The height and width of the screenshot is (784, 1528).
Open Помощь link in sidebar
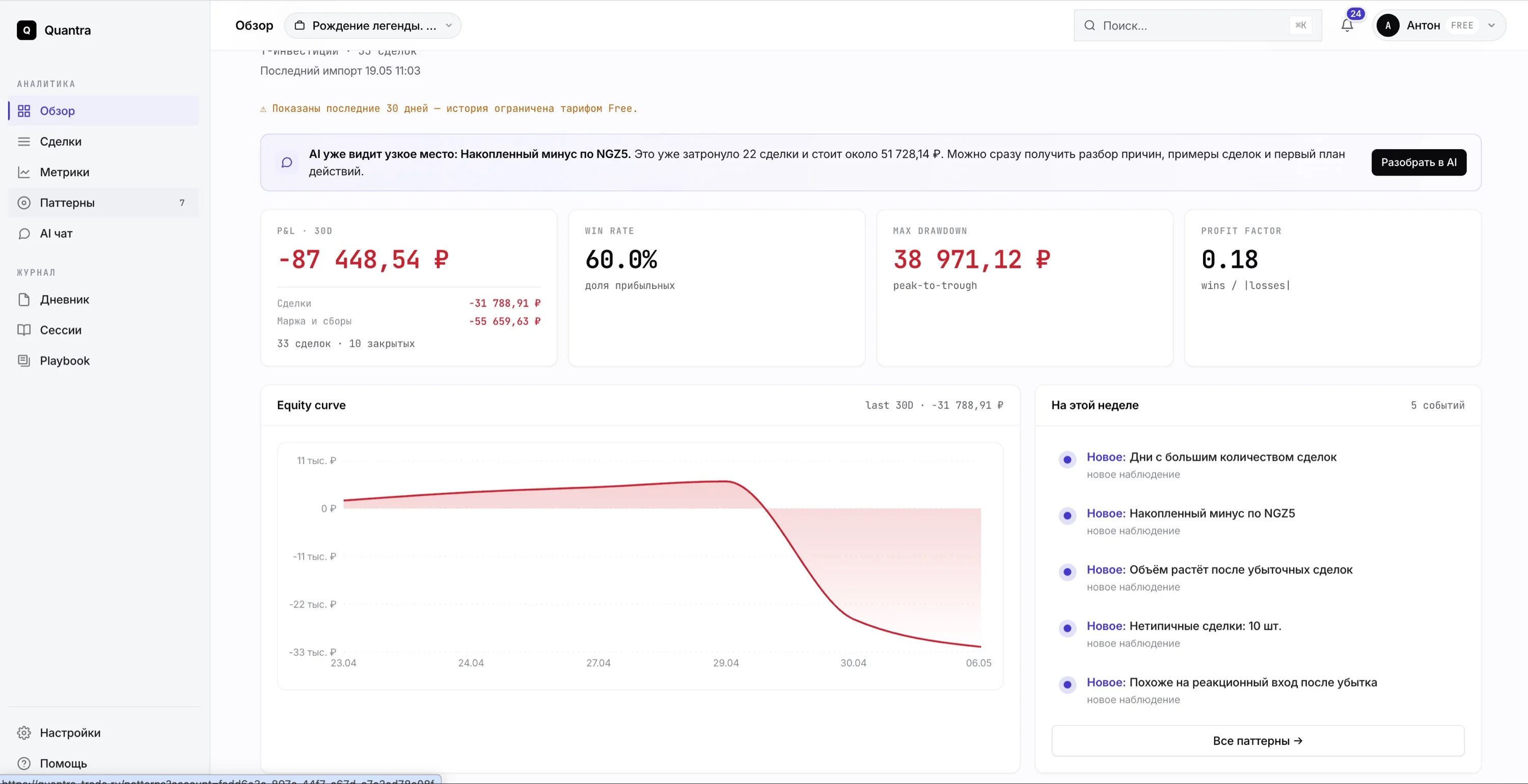tap(103, 763)
